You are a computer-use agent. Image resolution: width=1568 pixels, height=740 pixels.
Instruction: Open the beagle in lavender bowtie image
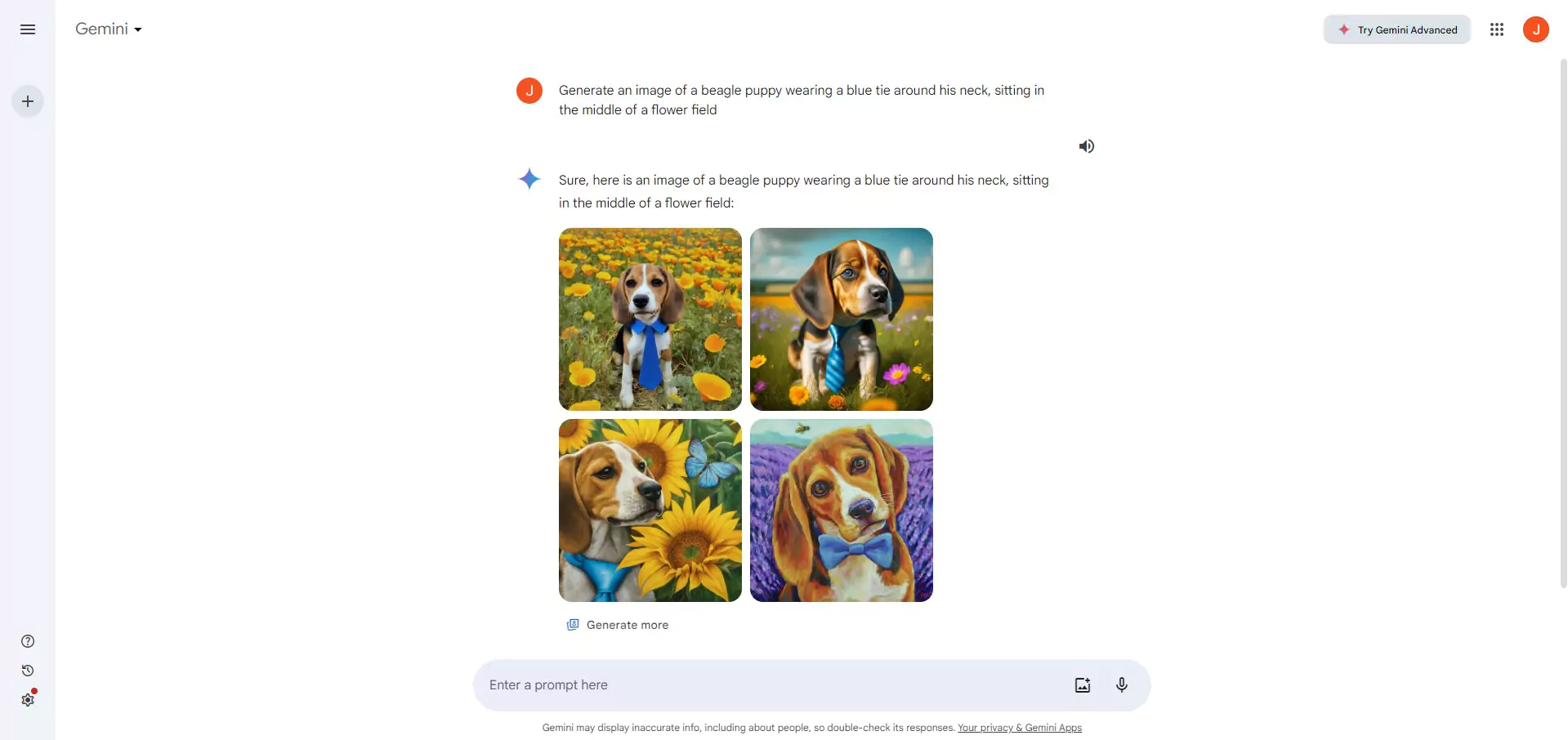click(842, 510)
